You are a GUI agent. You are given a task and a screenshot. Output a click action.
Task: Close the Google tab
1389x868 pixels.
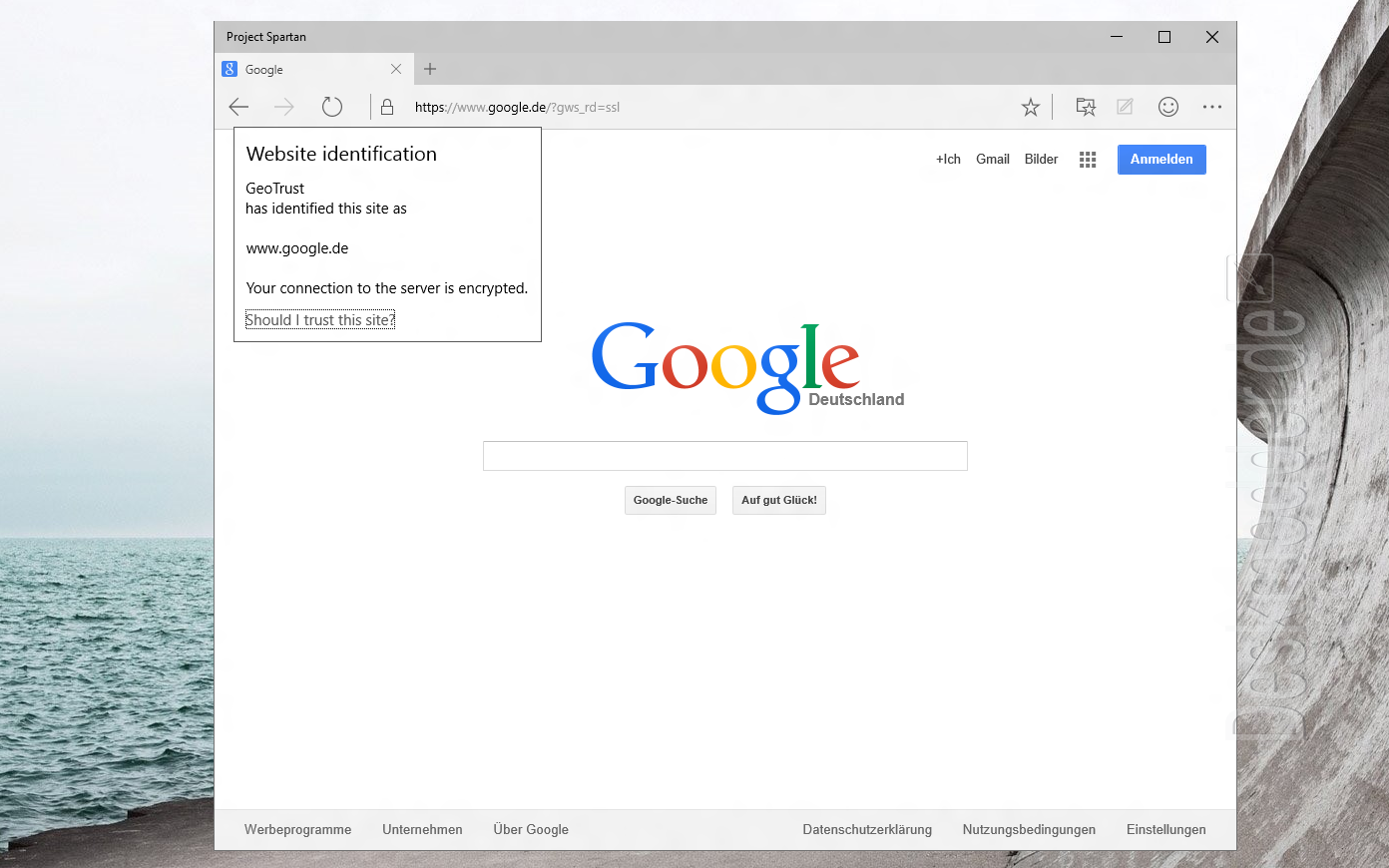pos(396,69)
